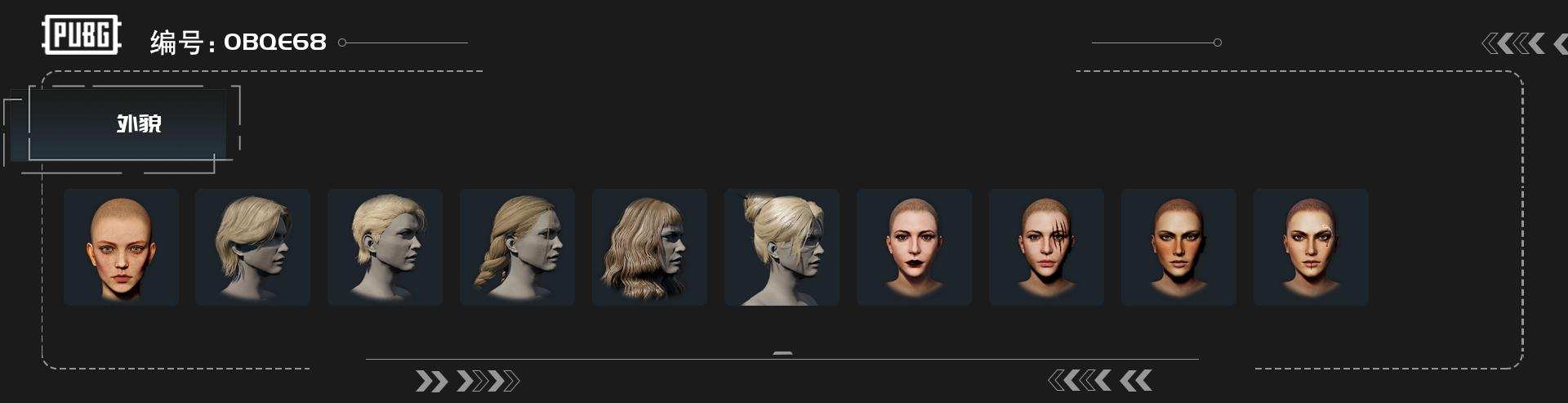Choose the long braided hairstyle

point(517,247)
